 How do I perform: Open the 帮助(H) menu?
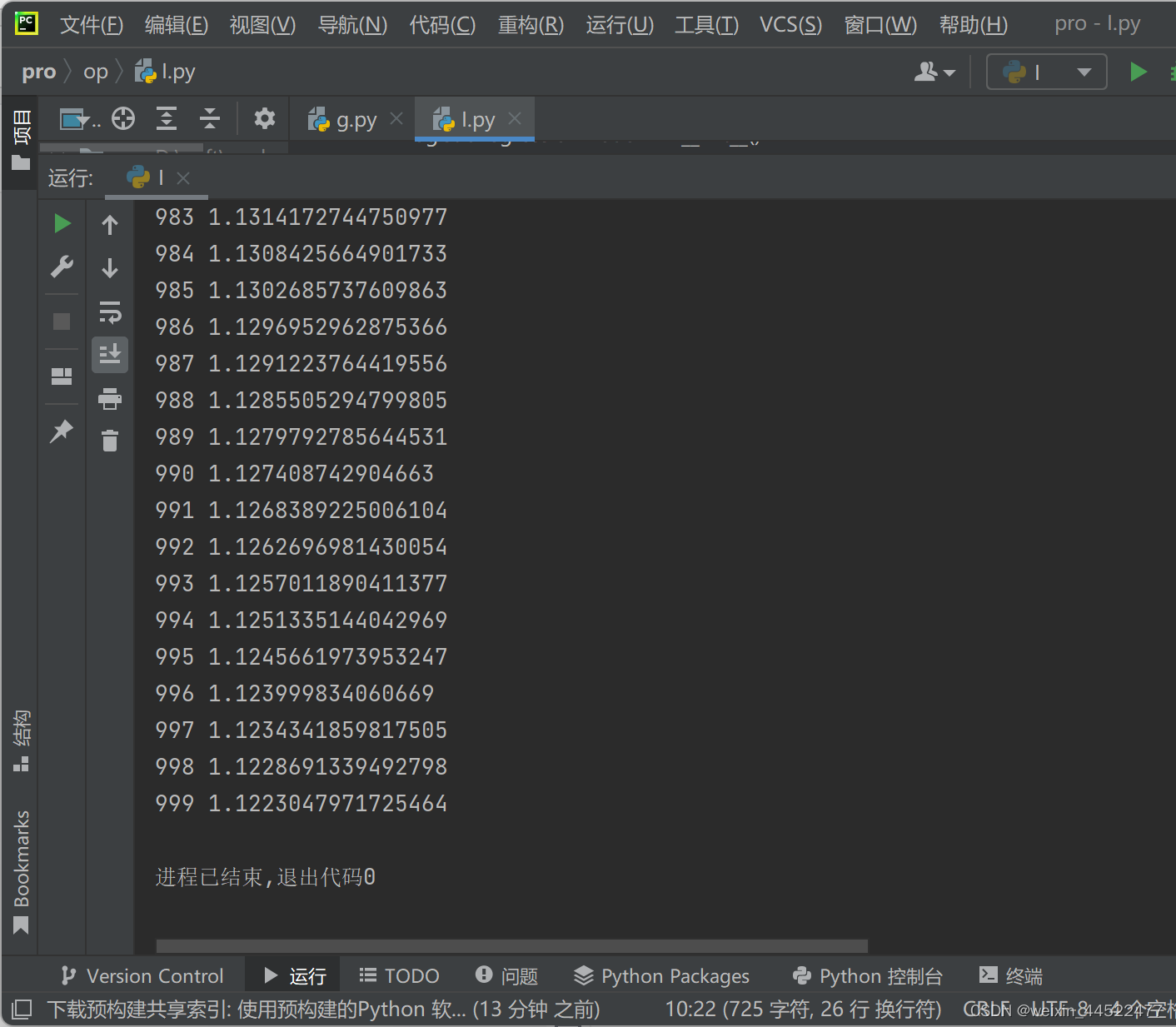point(974,25)
